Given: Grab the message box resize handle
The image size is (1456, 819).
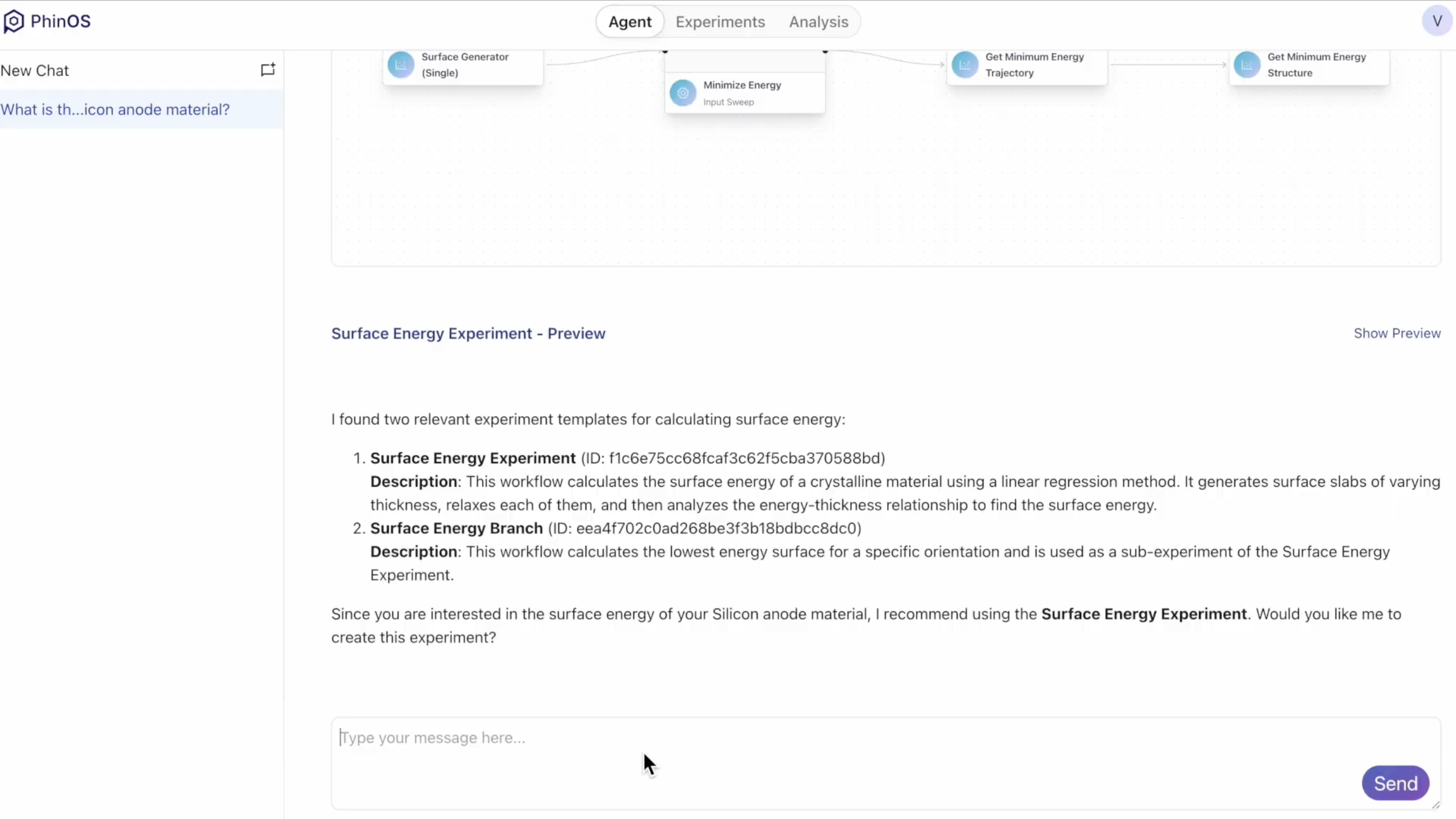Looking at the screenshot, I should point(1436,804).
